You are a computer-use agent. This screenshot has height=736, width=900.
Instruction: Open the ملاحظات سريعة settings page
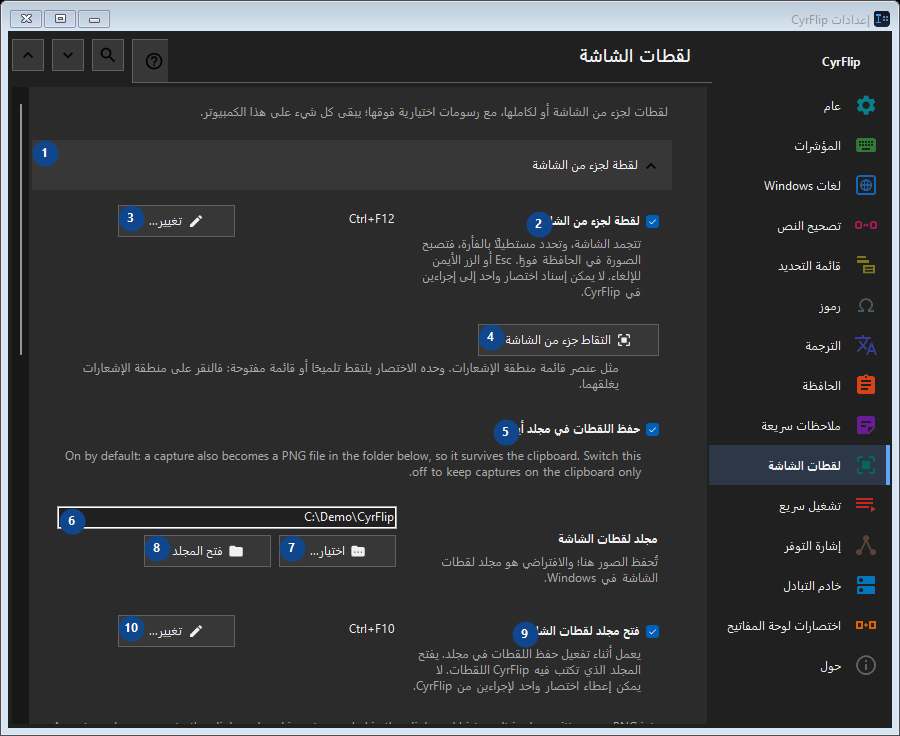[x=799, y=425]
